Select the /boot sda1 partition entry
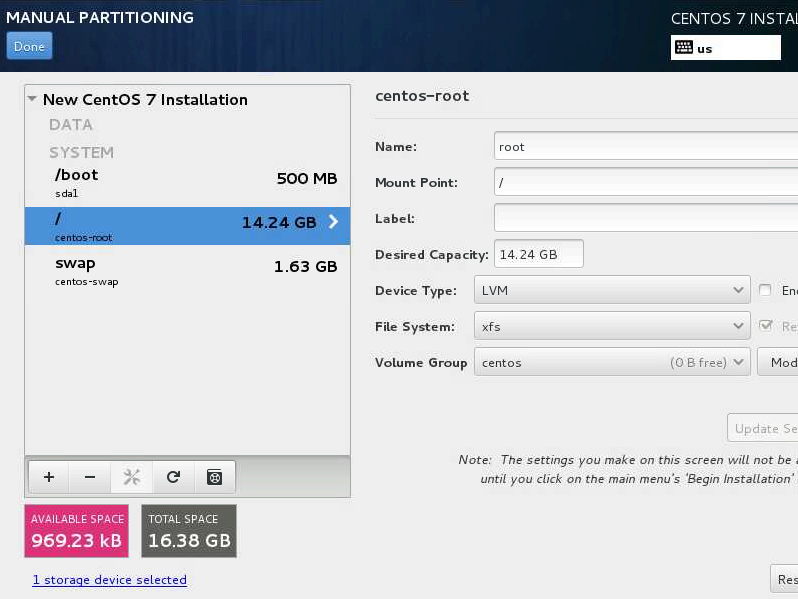 187,181
